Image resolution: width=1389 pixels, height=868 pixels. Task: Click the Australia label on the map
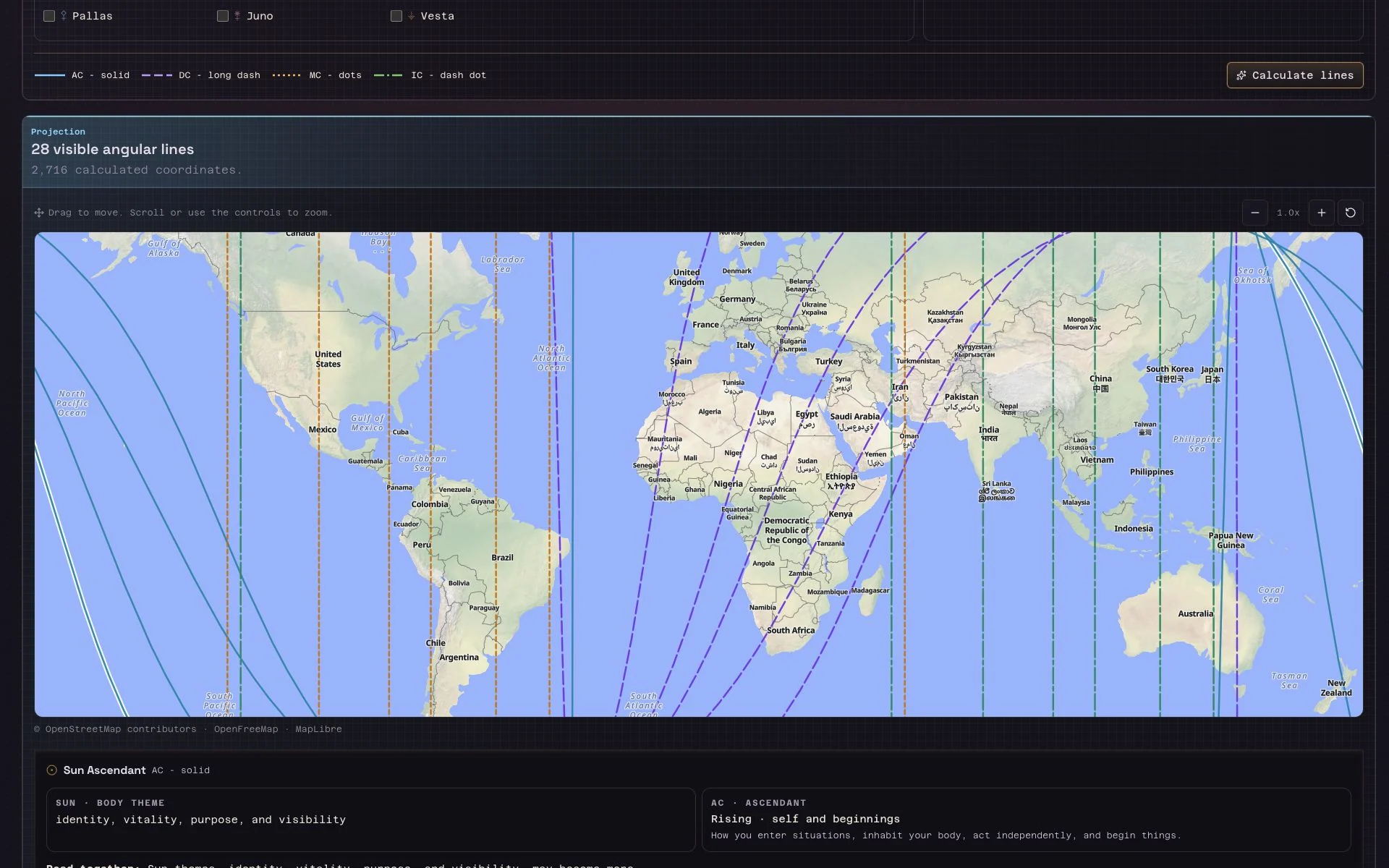click(1196, 613)
